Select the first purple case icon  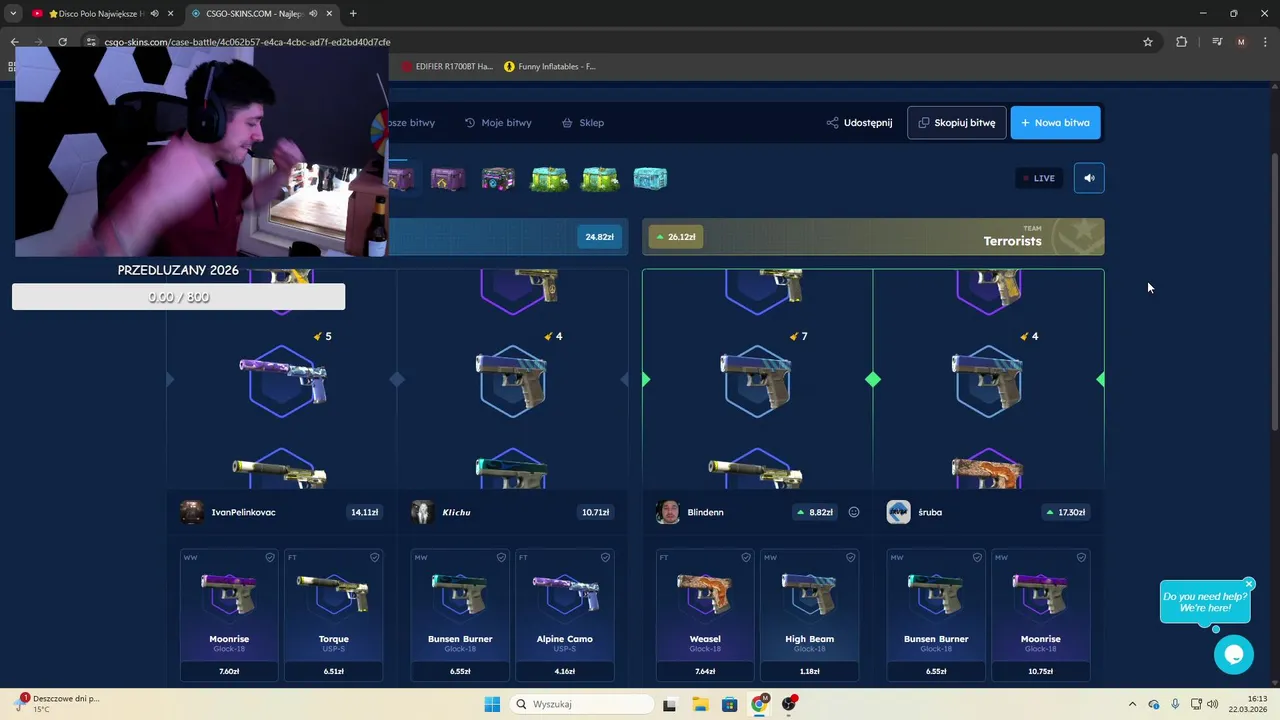pos(400,179)
